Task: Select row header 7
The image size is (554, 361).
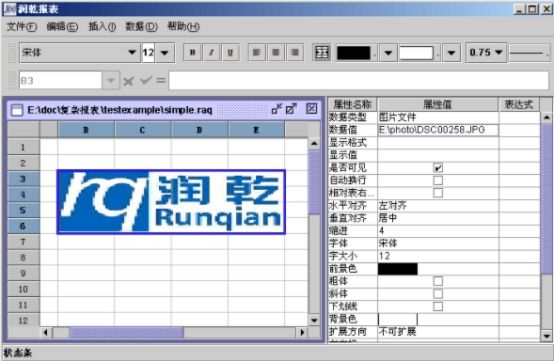Action: pos(23,242)
